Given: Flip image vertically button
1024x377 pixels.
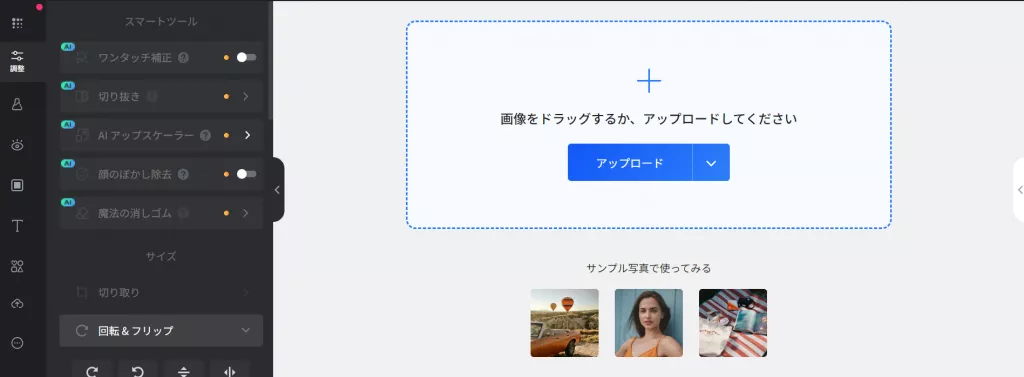Looking at the screenshot, I should (184, 370).
